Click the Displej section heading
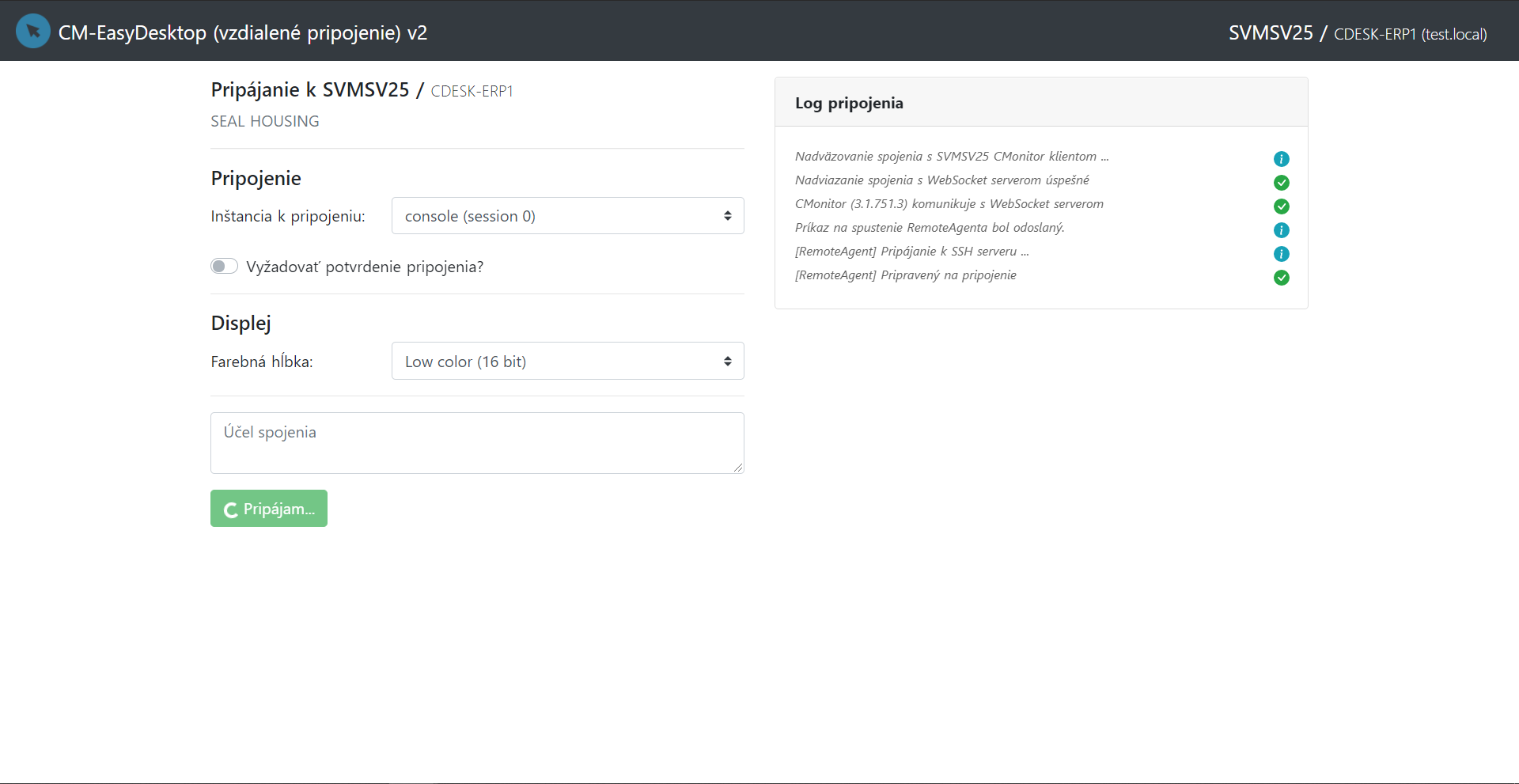The height and width of the screenshot is (784, 1519). point(241,323)
